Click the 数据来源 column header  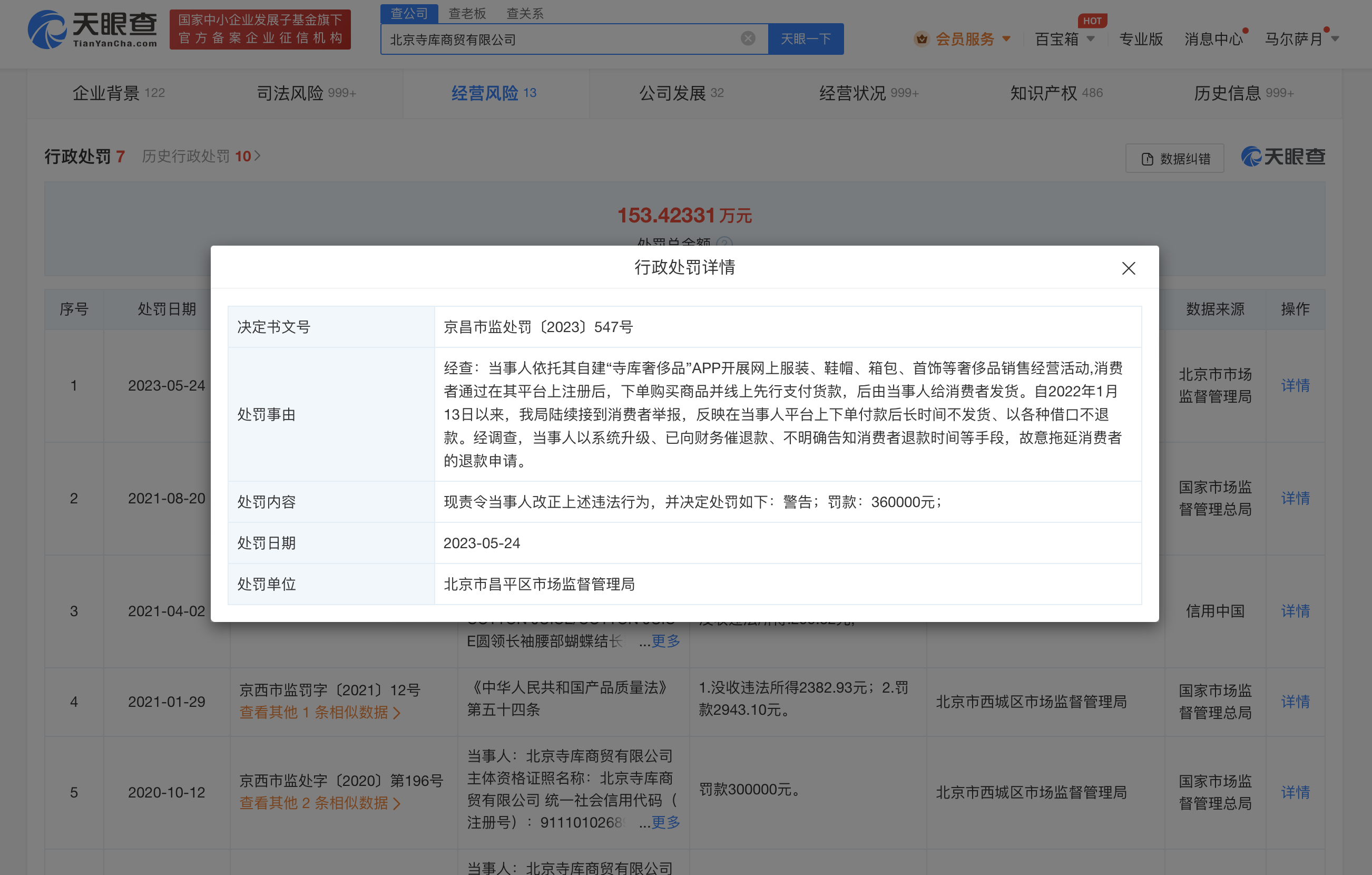click(1215, 309)
